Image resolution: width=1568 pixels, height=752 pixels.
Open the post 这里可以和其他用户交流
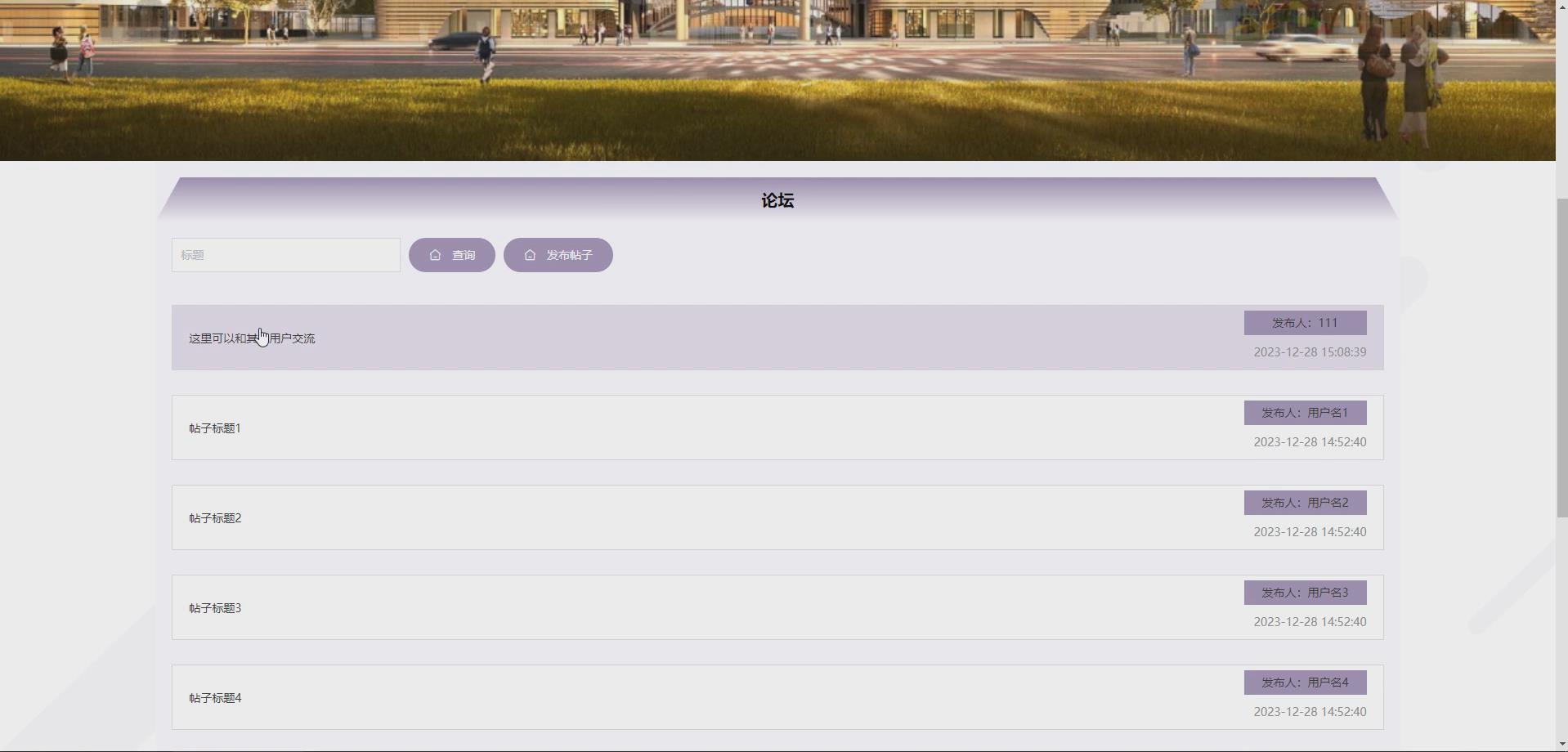pos(777,338)
